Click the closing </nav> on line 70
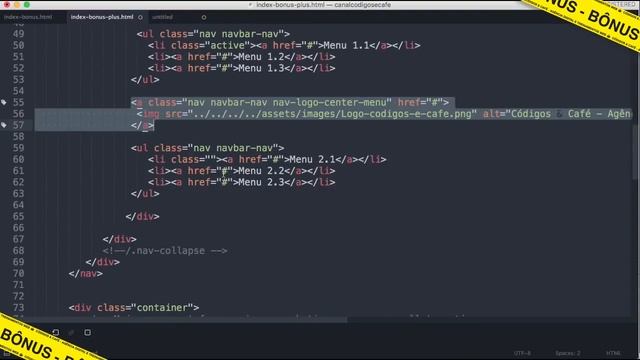Image resolution: width=640 pixels, height=360 pixels. coord(86,273)
